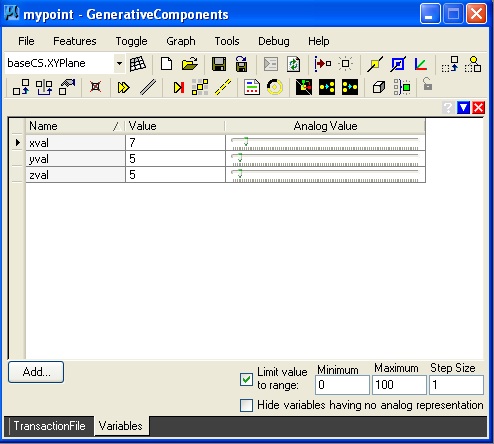Click the Add... button
Viewport: 494px width, 444px height.
tap(36, 372)
